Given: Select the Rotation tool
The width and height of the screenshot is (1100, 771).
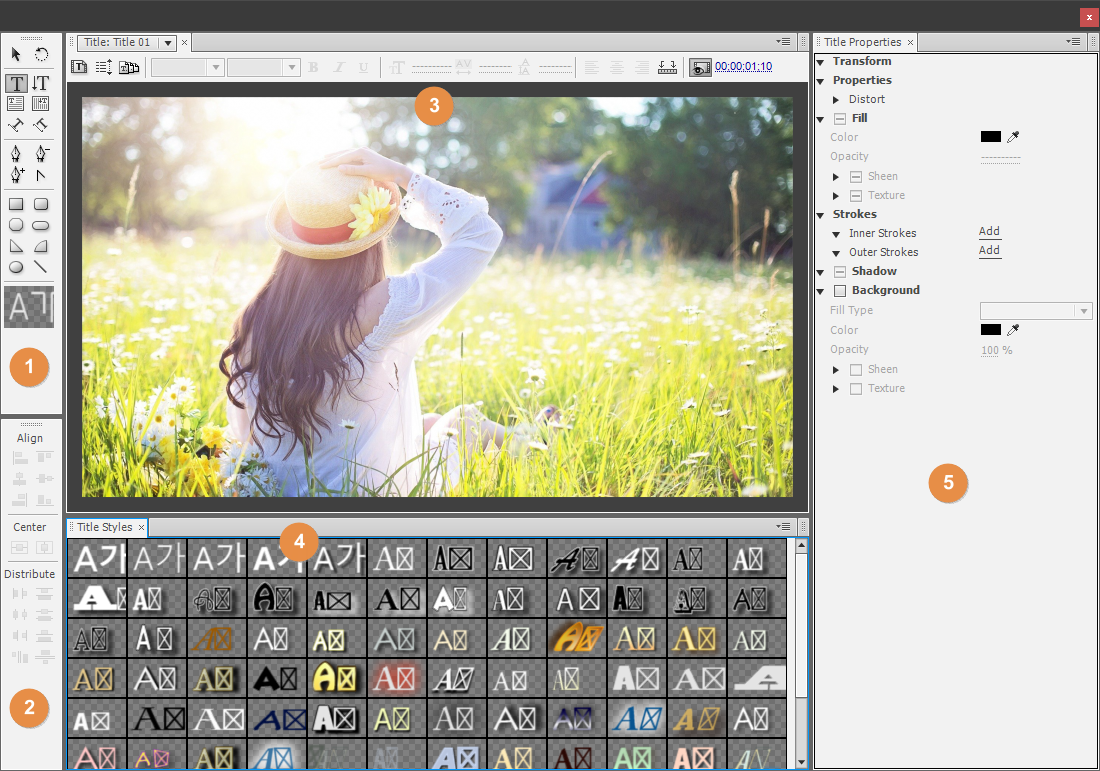Looking at the screenshot, I should pyautogui.click(x=41, y=54).
